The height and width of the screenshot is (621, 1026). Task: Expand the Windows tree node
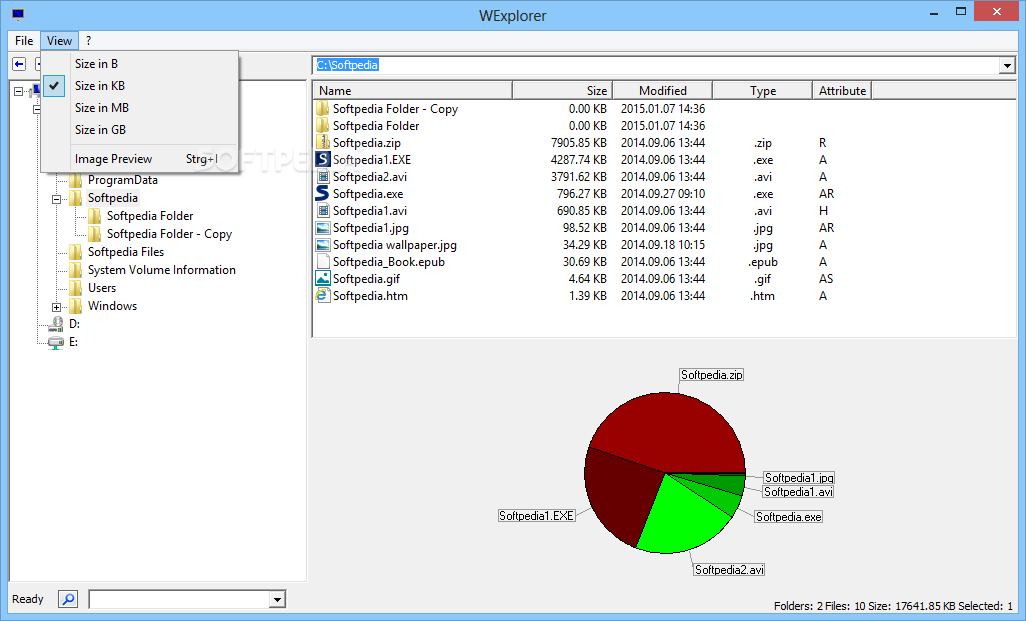click(x=56, y=307)
